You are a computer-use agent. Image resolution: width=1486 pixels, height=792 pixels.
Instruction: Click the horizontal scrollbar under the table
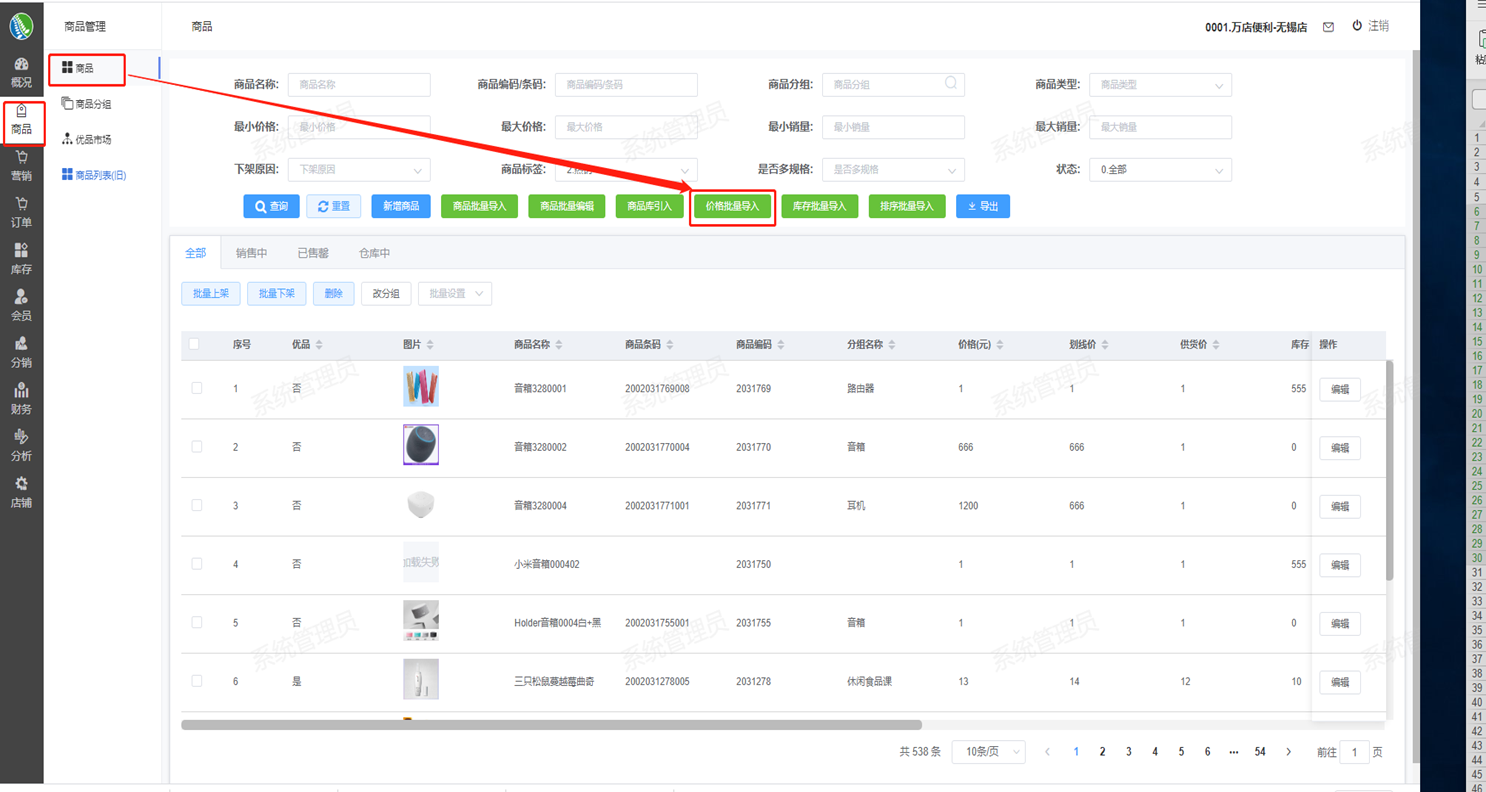550,725
